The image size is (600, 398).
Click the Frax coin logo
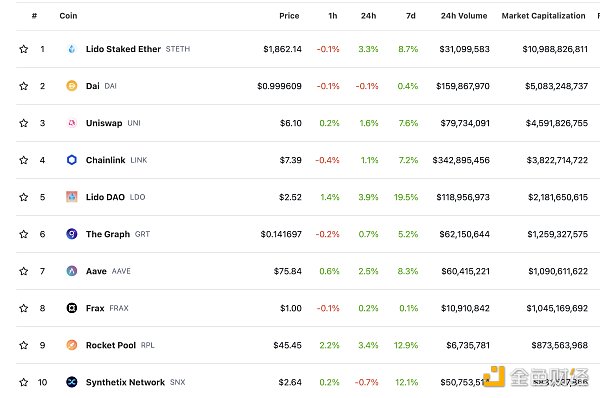(72, 308)
